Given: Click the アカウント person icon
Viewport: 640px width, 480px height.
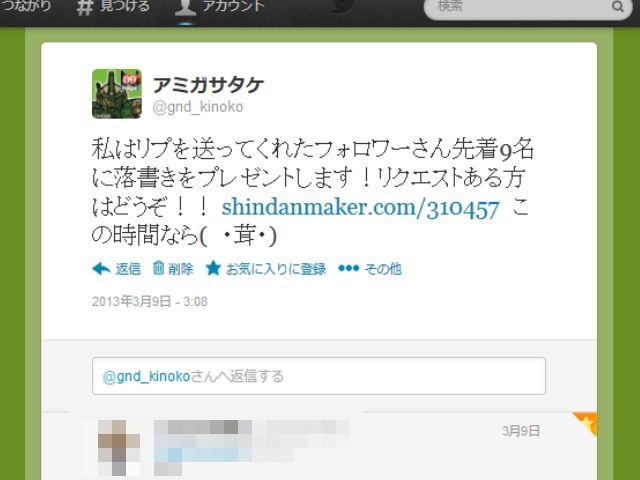Looking at the screenshot, I should pos(185,7).
